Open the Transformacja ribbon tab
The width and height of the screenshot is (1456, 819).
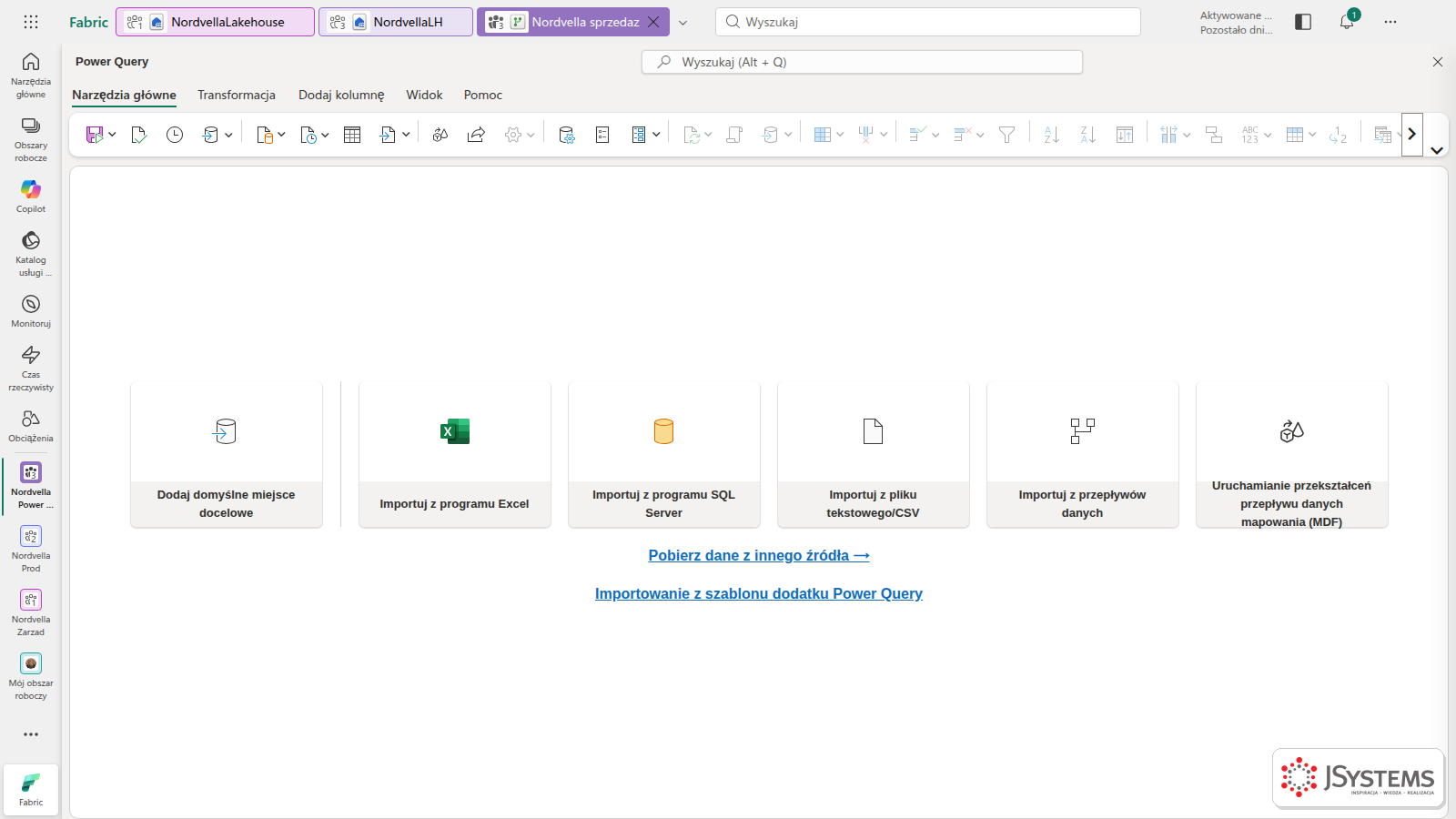coord(237,95)
